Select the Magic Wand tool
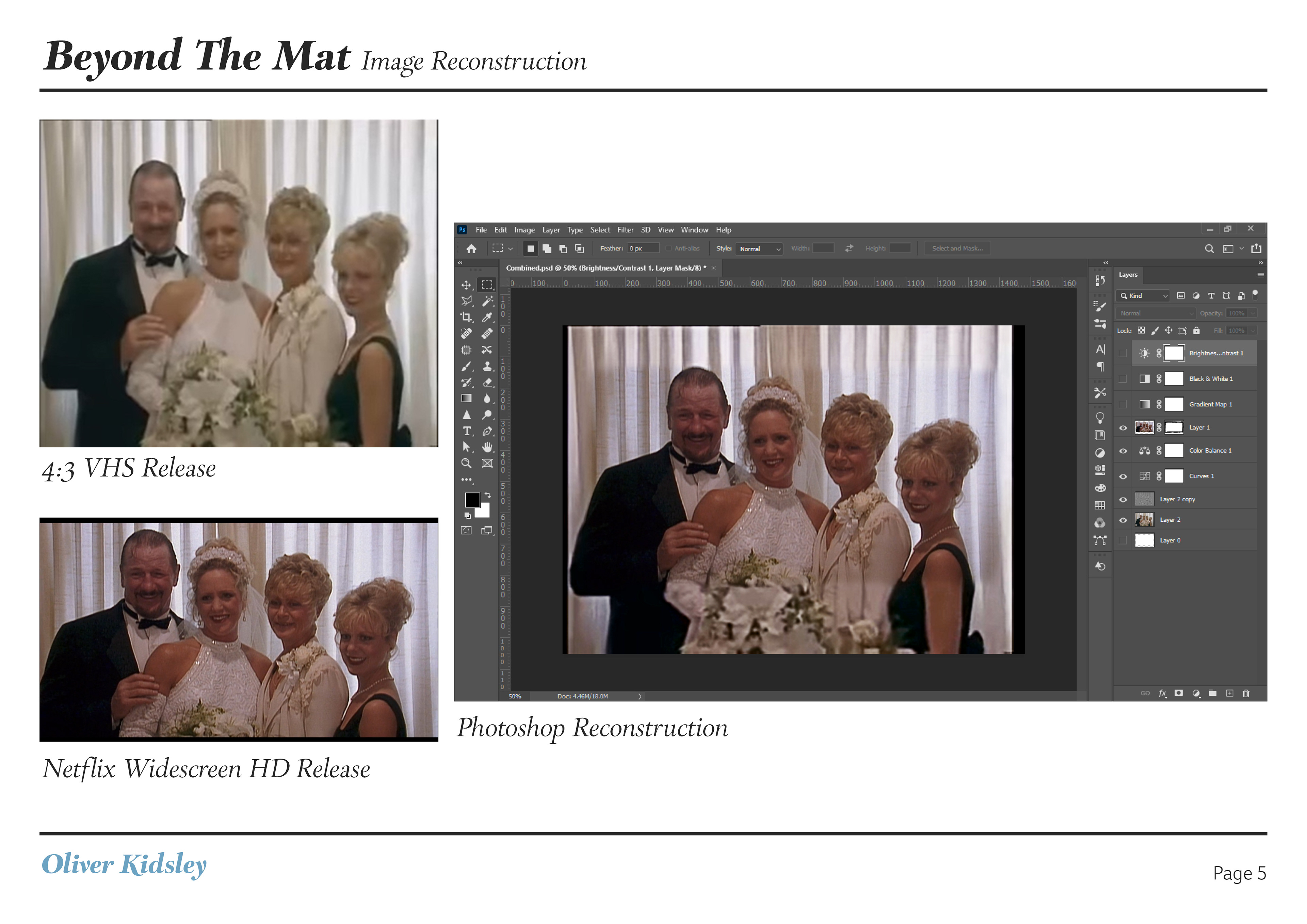This screenshot has width=1307, height=924. point(487,301)
